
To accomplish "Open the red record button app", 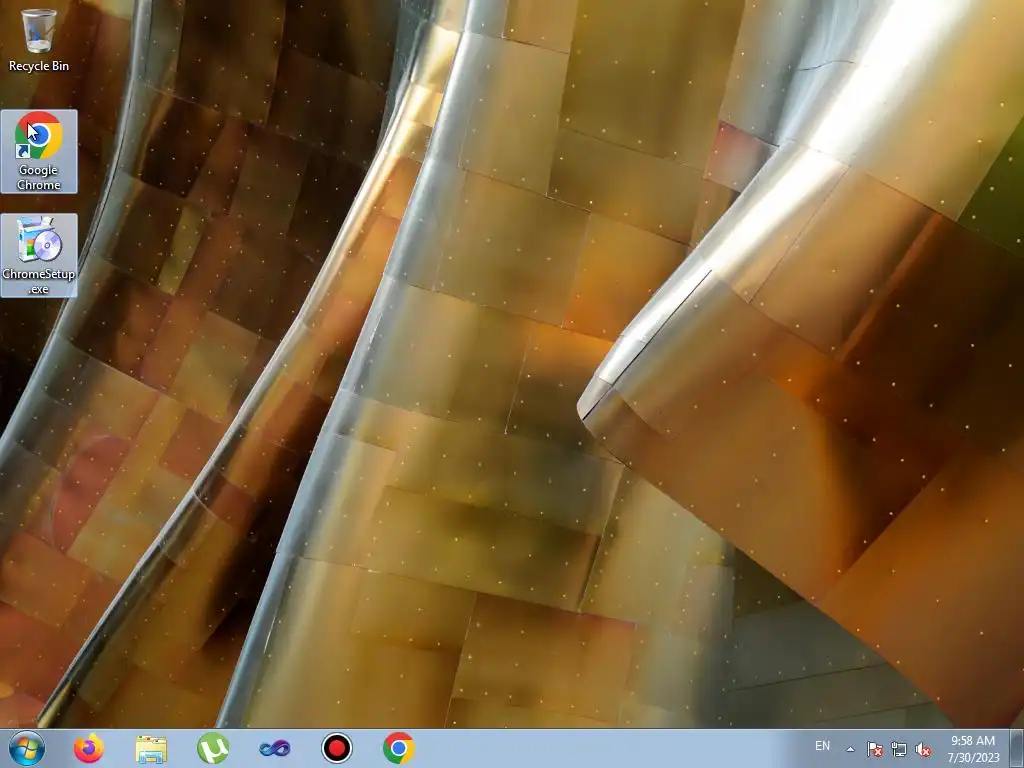I will coord(337,748).
